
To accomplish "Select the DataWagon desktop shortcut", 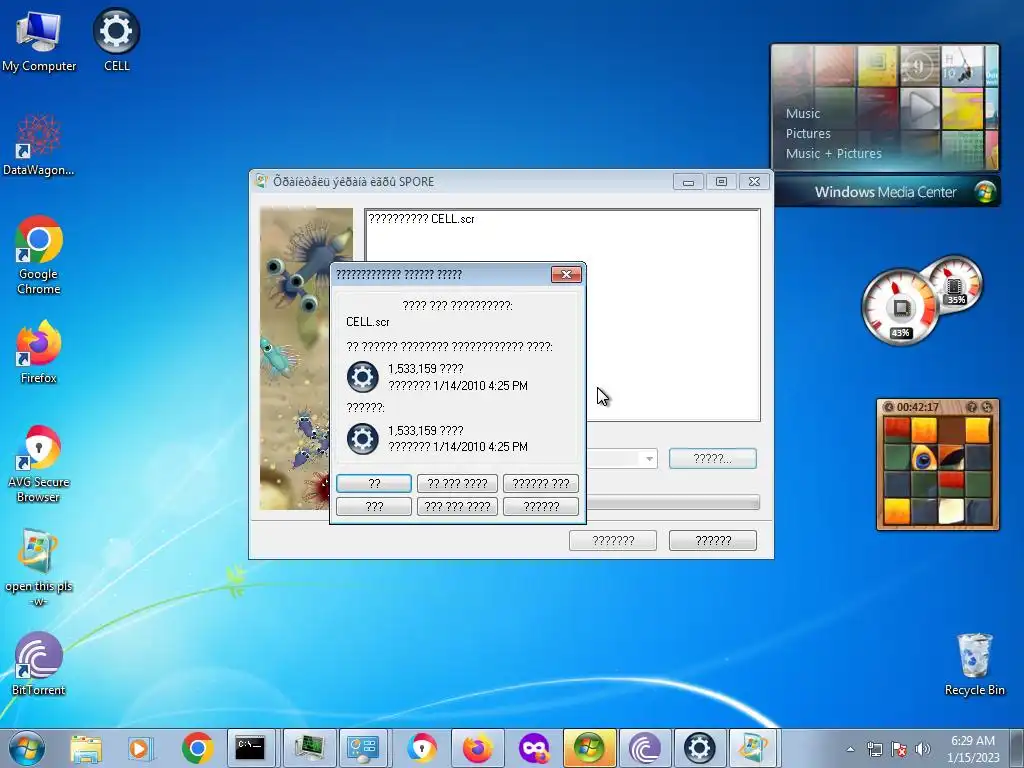I will [x=39, y=145].
